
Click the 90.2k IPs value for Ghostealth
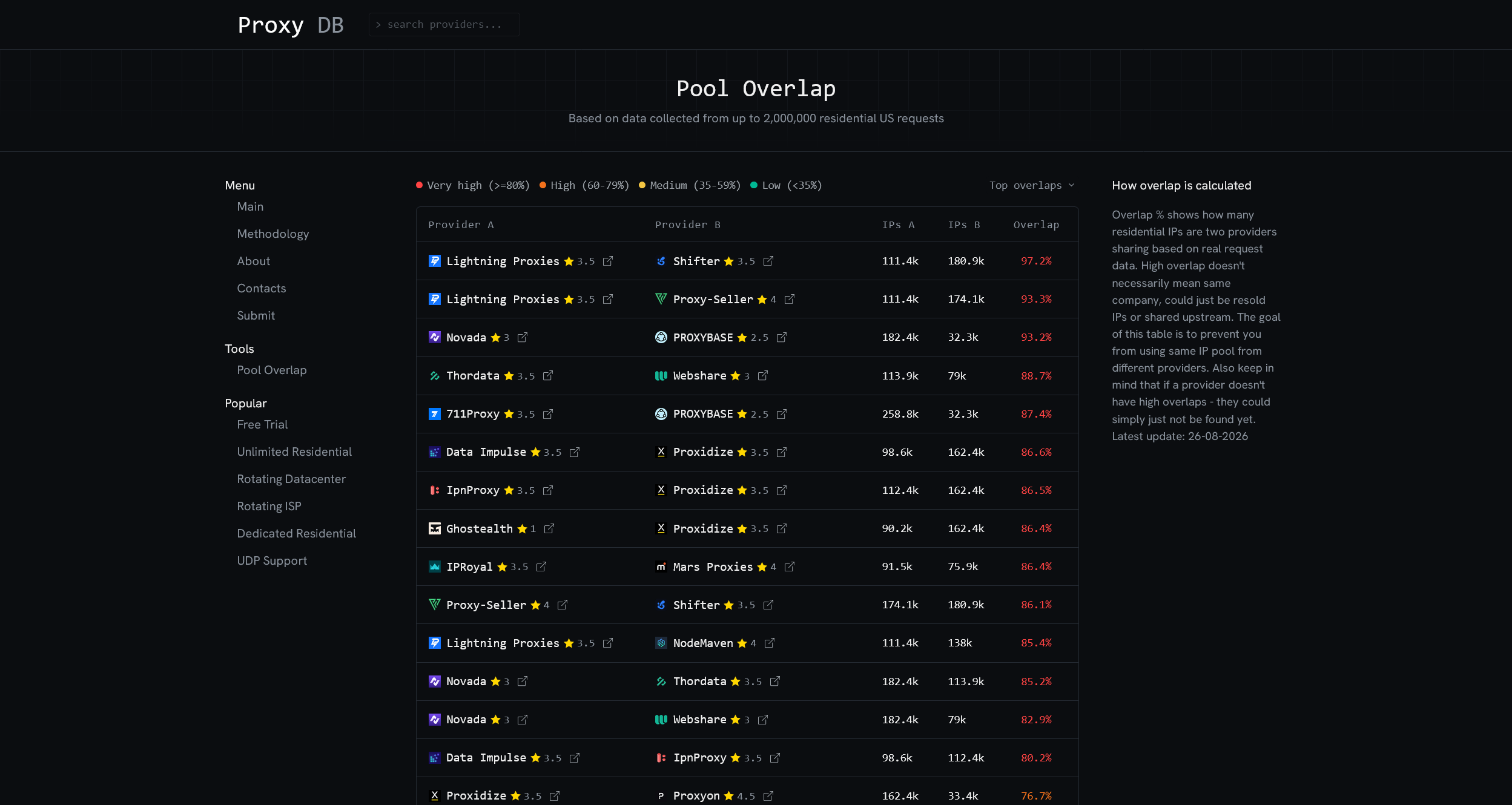tap(897, 528)
